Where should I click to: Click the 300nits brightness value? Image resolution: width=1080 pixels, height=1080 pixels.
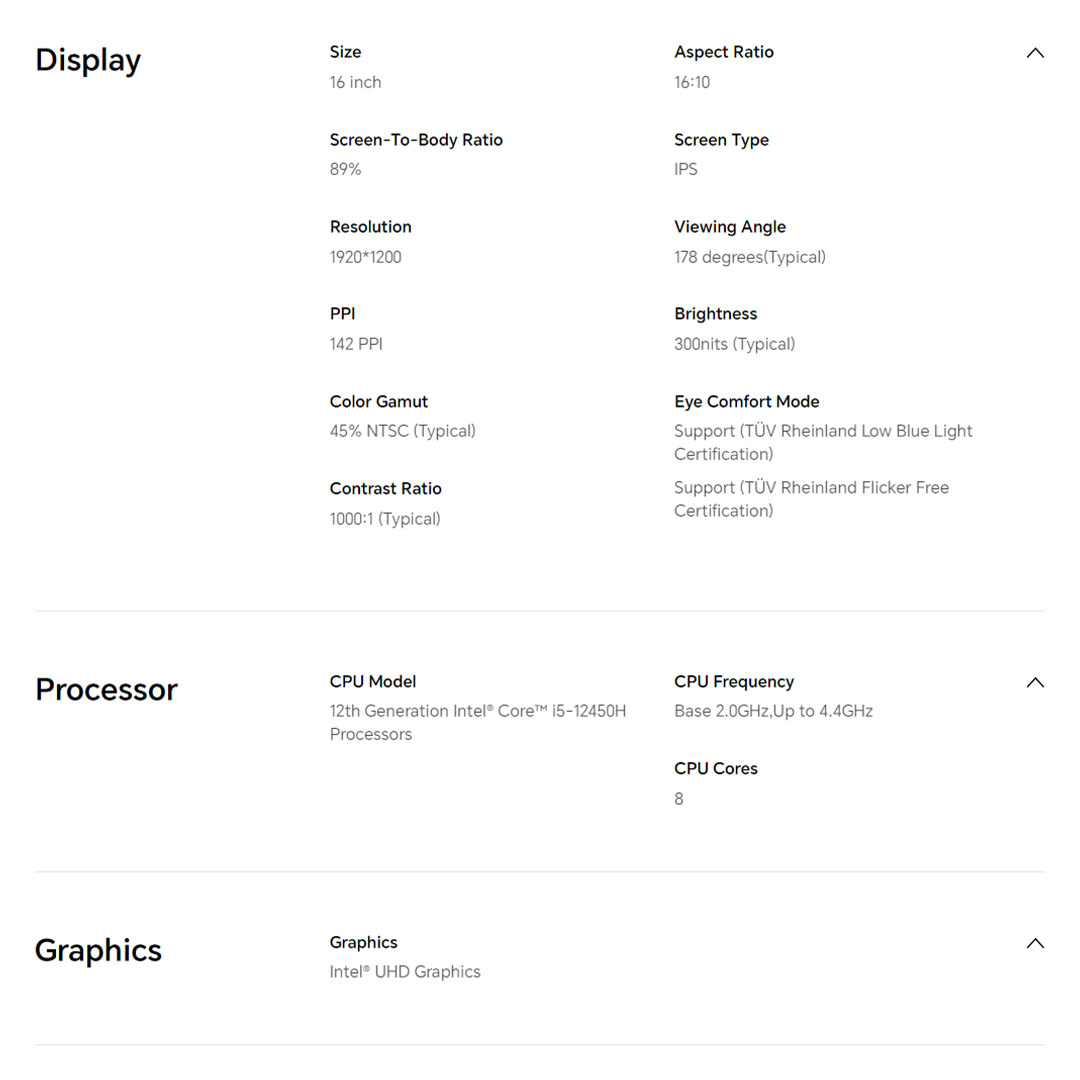pyautogui.click(x=735, y=344)
